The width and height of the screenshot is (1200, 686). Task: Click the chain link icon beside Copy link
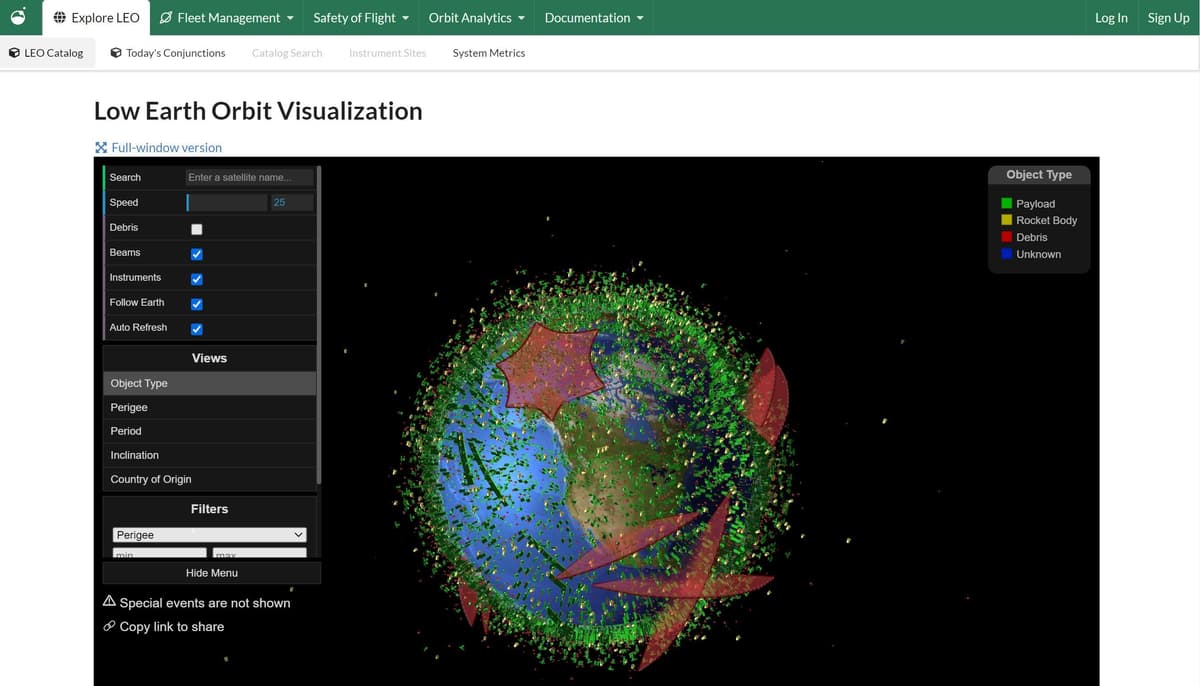click(109, 627)
